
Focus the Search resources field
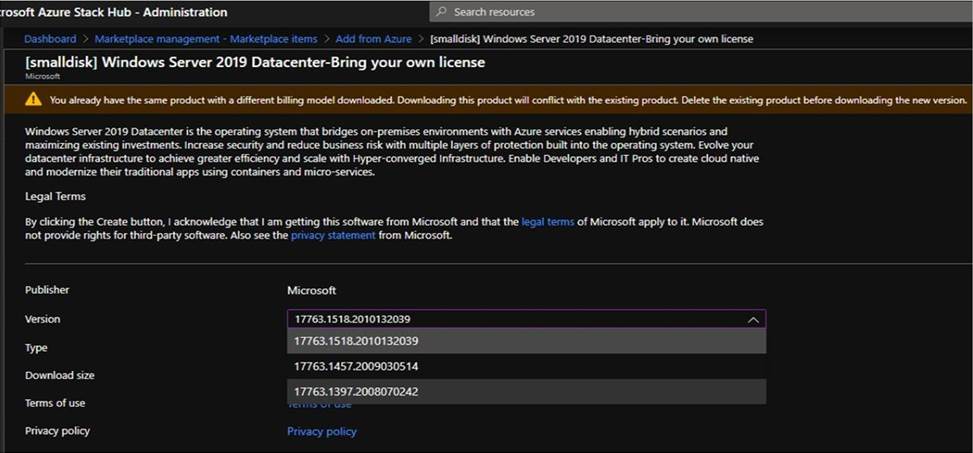pyautogui.click(x=701, y=12)
